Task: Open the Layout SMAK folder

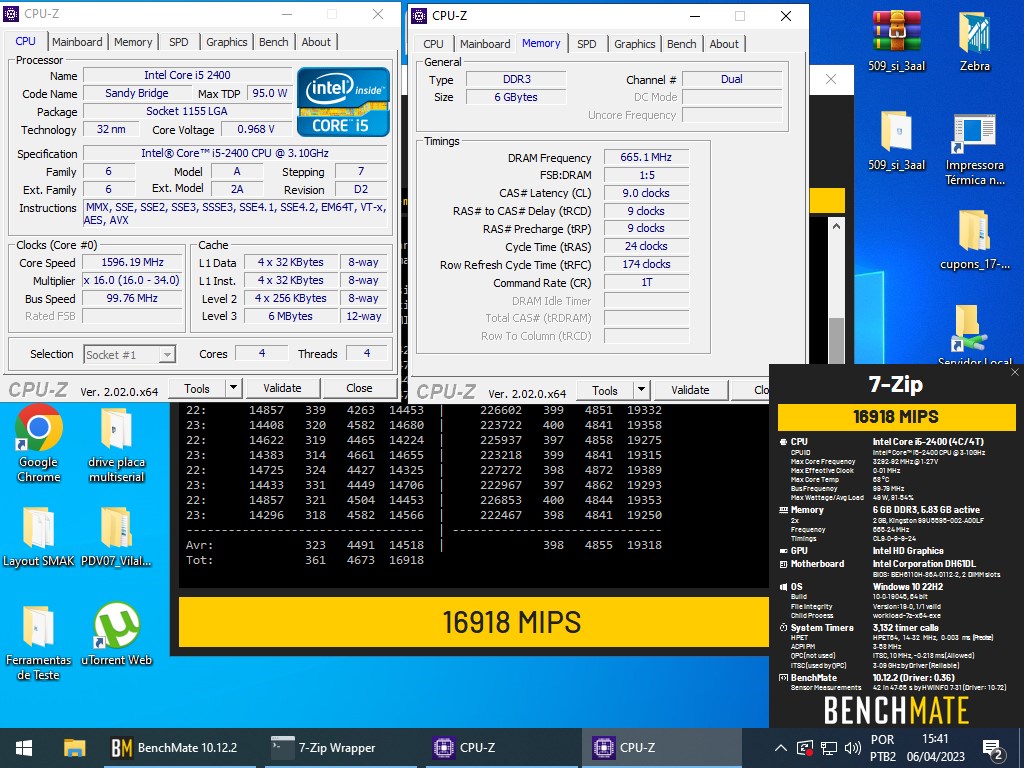Action: tap(39, 537)
